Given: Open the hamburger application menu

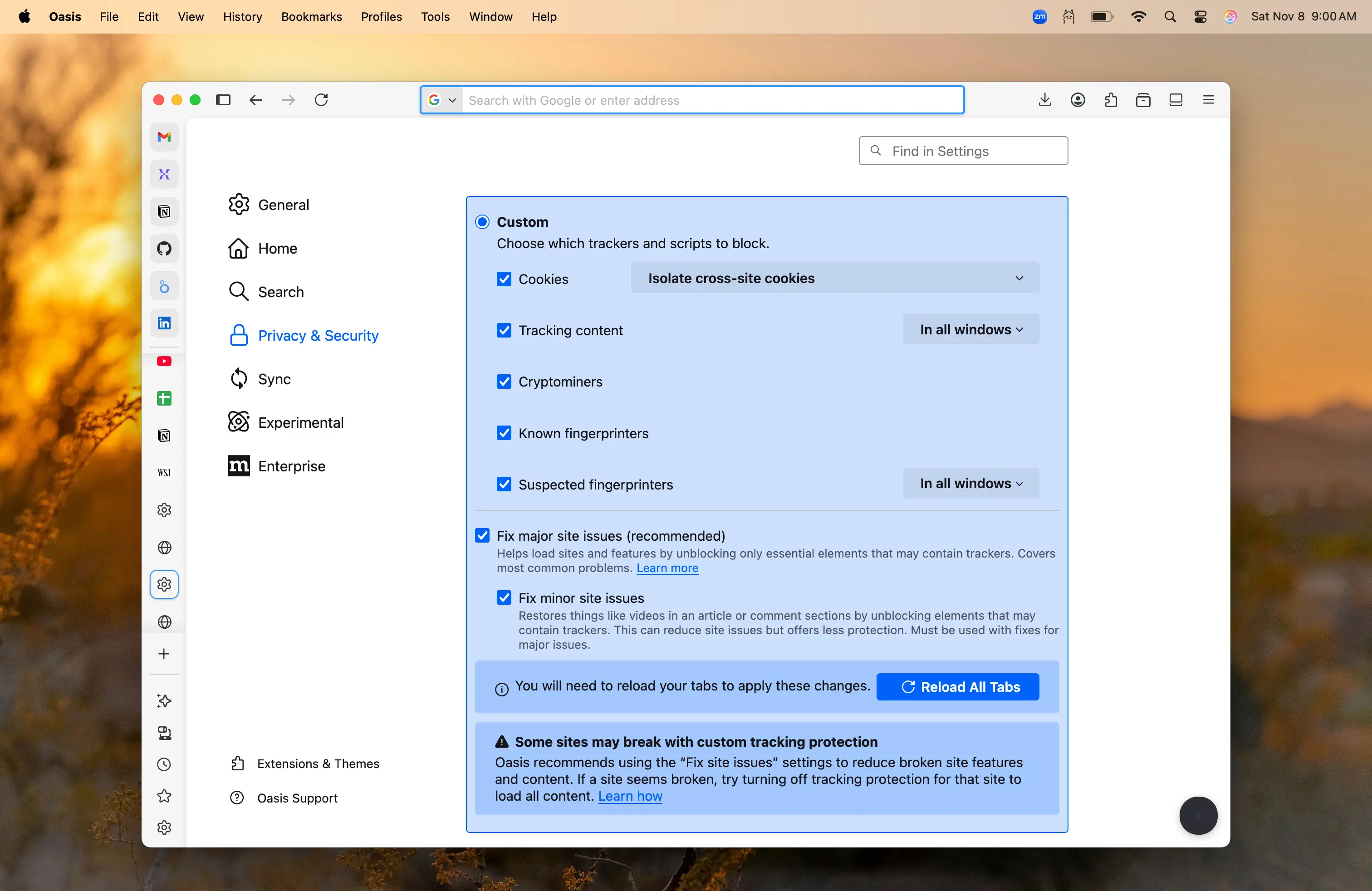Looking at the screenshot, I should 1208,100.
